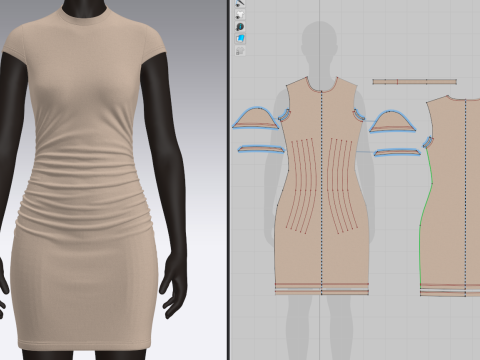Select the right sleeve band piece
480x360 pixels.
coord(397,152)
